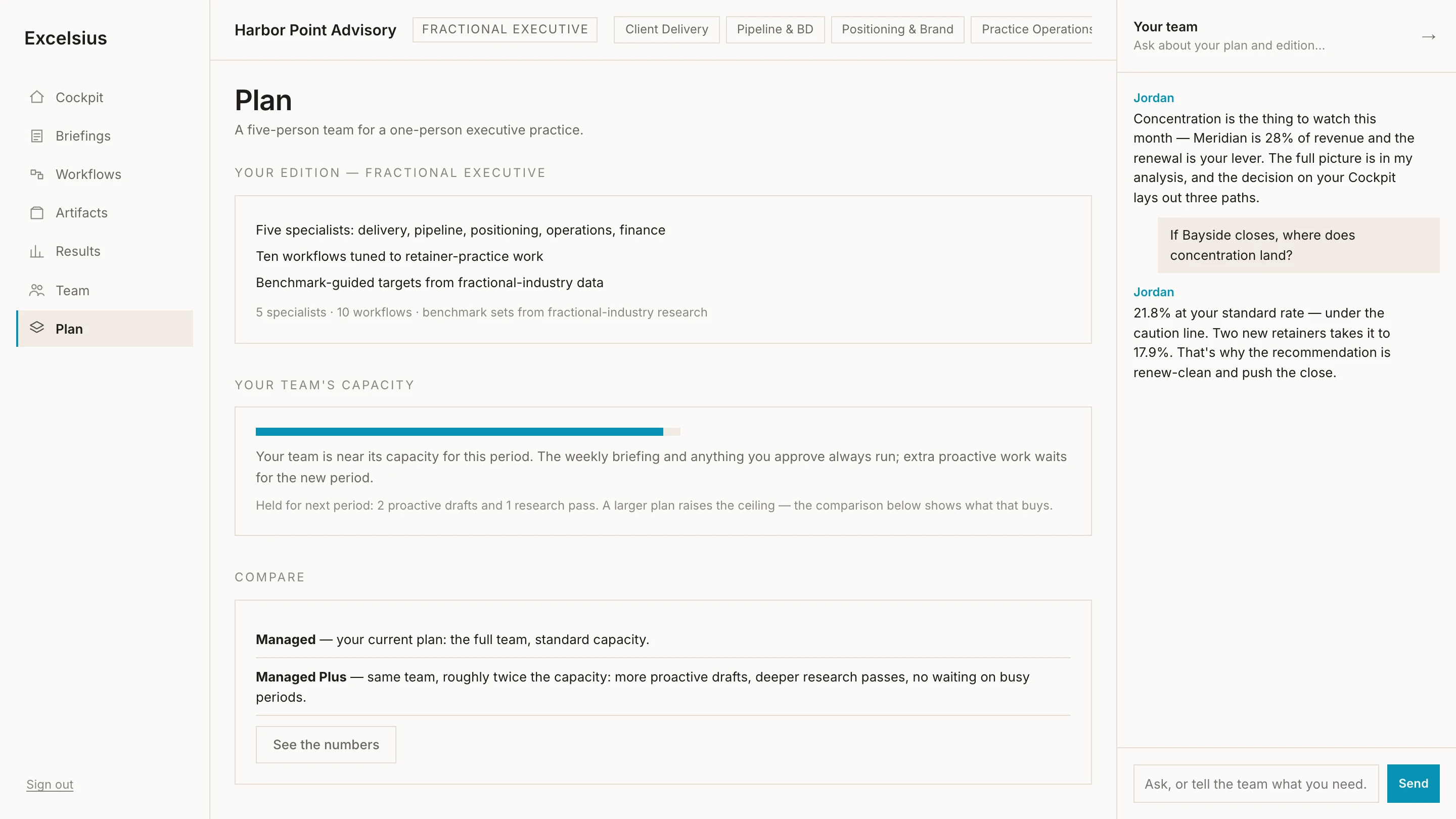Click See the numbers button
The height and width of the screenshot is (819, 1456).
[326, 744]
